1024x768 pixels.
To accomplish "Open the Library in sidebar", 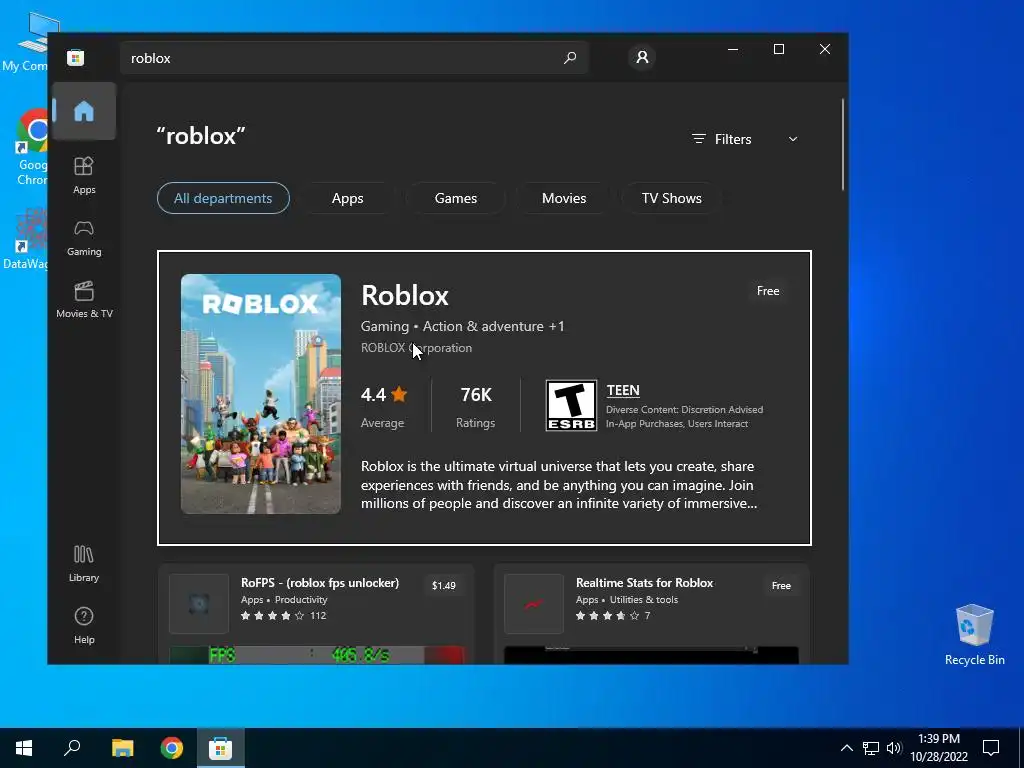I will [x=84, y=564].
